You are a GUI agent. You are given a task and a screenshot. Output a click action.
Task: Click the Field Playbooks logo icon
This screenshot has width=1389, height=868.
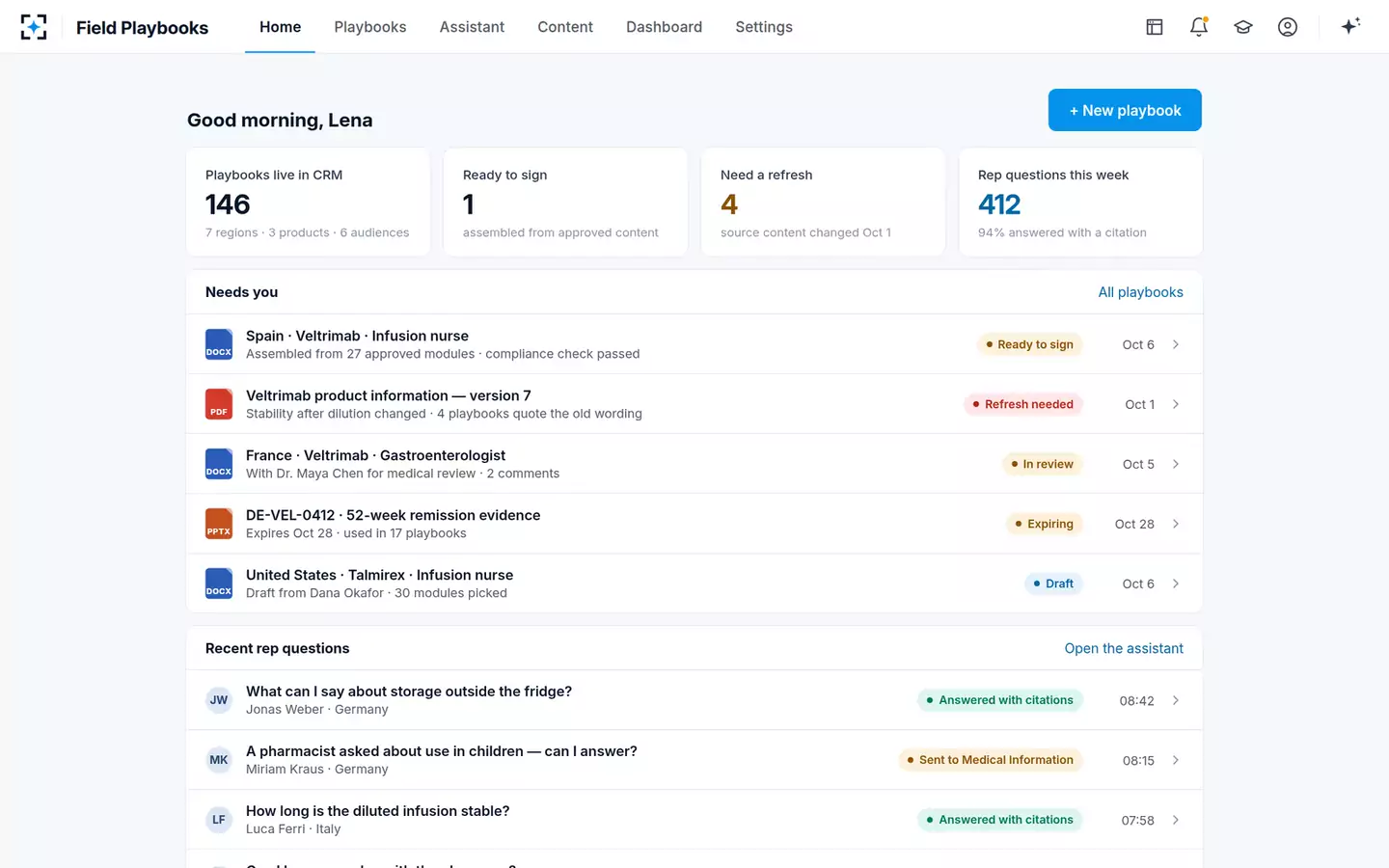coord(34,27)
